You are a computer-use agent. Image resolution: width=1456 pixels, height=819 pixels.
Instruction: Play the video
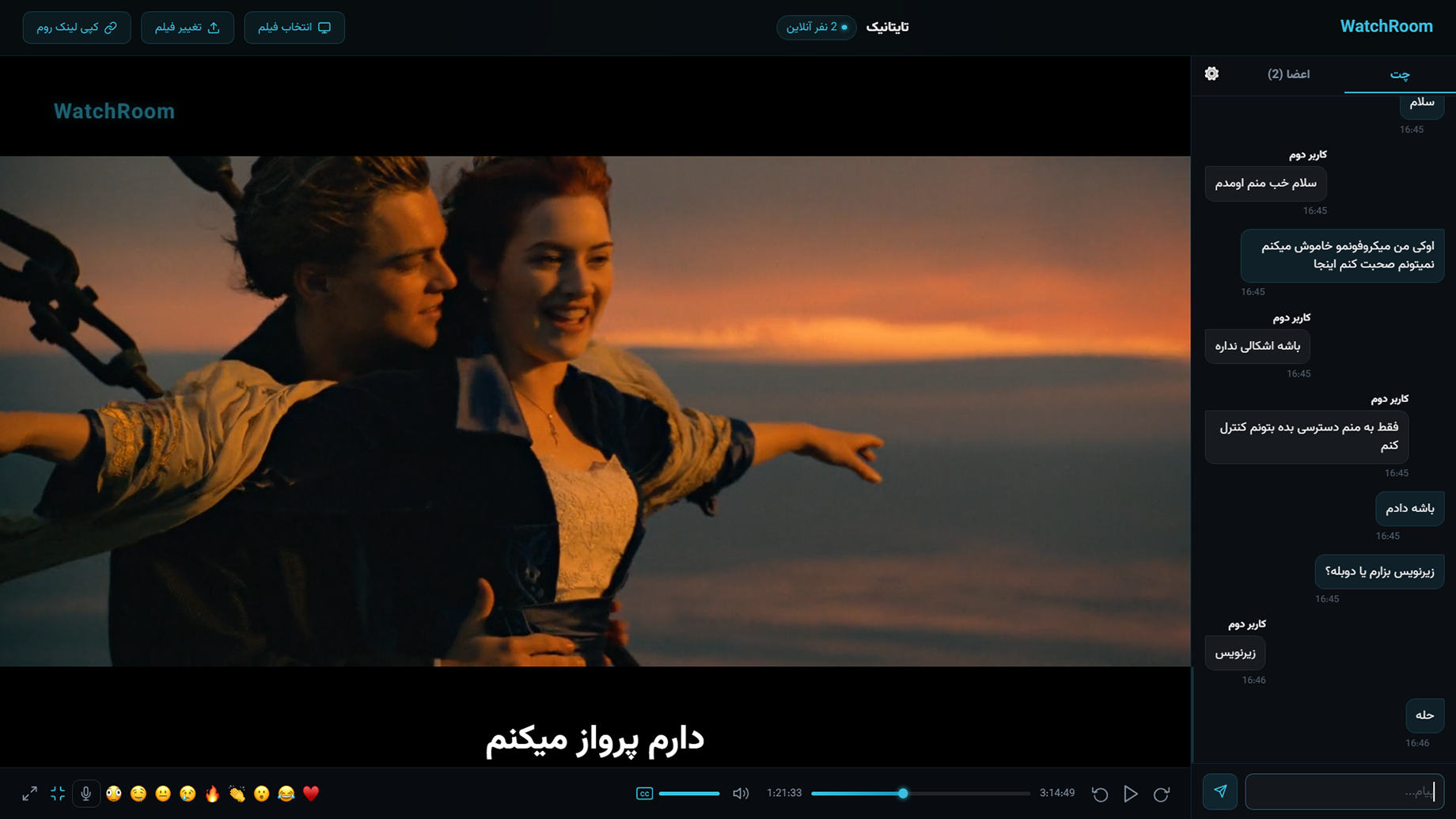(1131, 793)
